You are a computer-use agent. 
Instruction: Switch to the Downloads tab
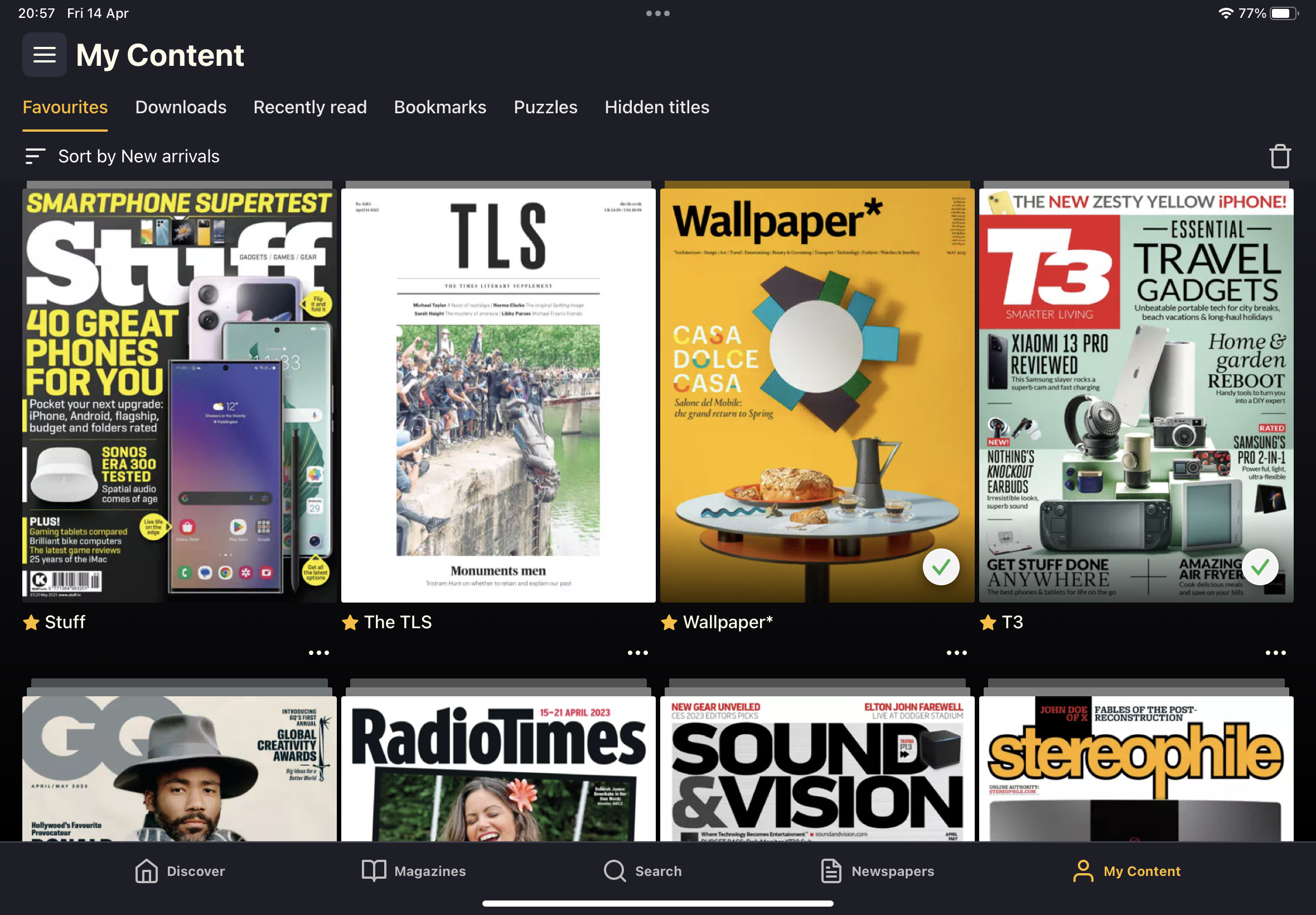coord(181,107)
